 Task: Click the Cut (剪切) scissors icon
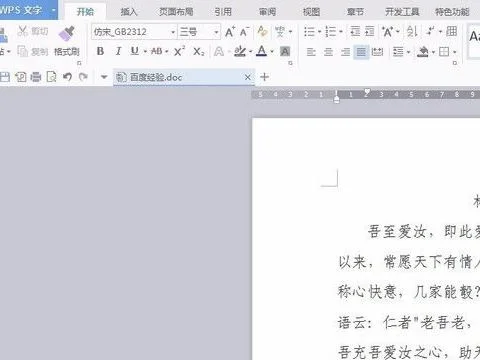tap(23, 31)
